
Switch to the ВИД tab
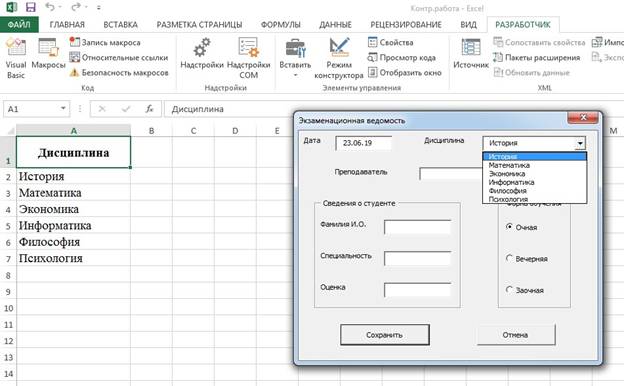pyautogui.click(x=468, y=25)
